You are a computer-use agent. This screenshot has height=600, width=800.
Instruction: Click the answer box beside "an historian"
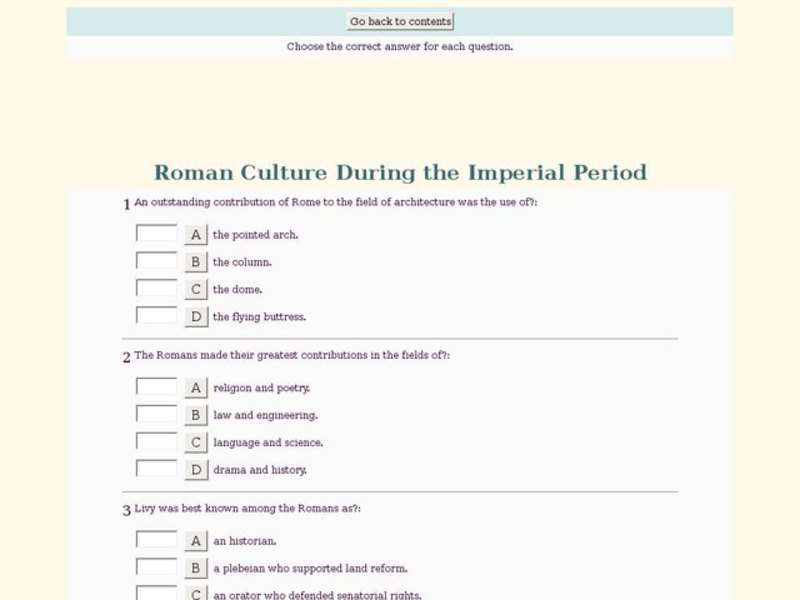pyautogui.click(x=156, y=540)
